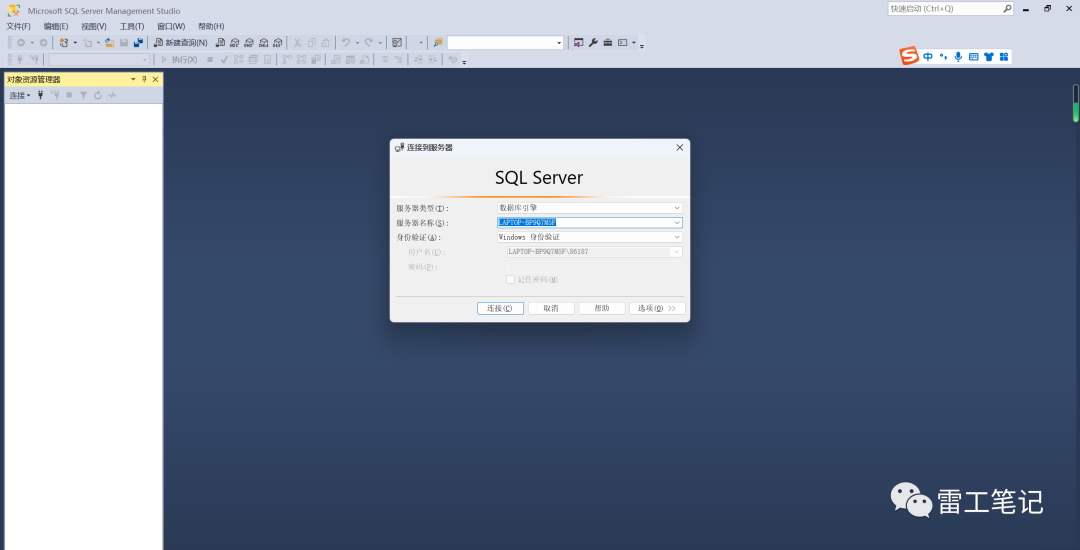Screen dimensions: 1080x550
Task: Click the Cancel (取消) button in dialog
Action: (551, 308)
